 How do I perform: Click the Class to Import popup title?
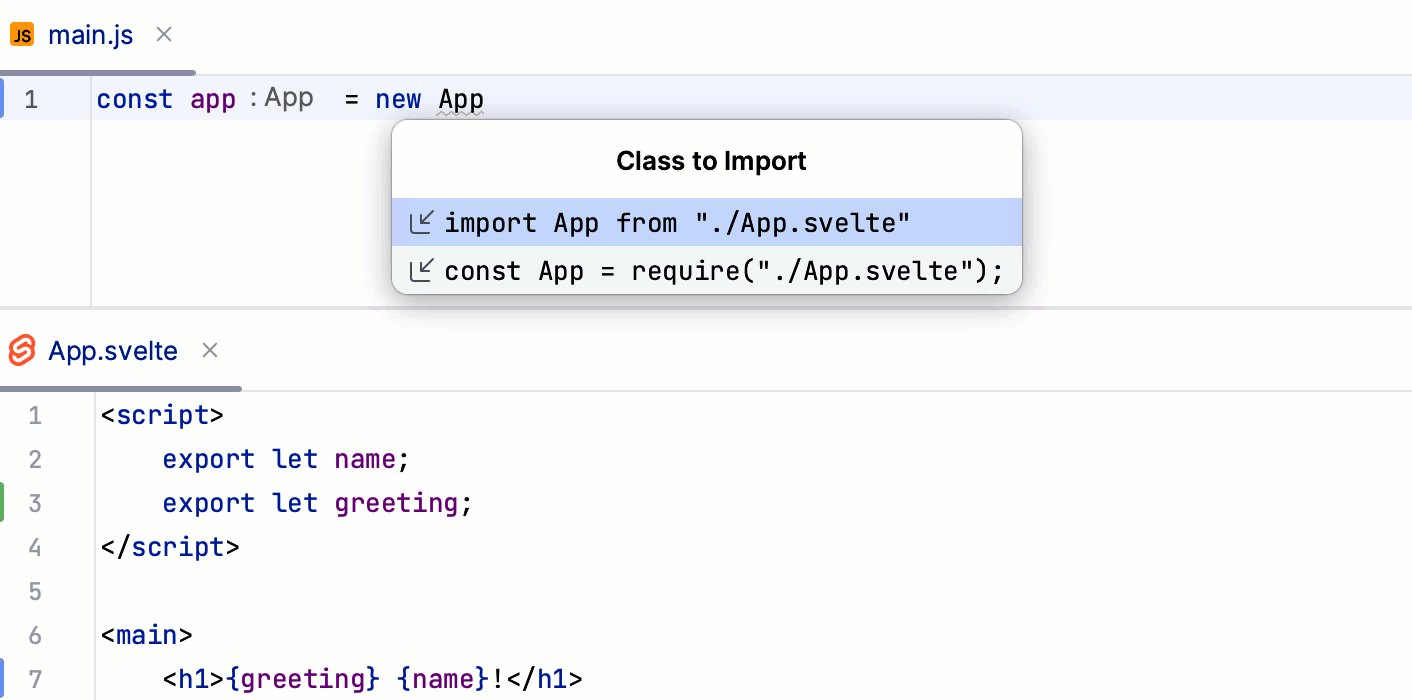[710, 160]
